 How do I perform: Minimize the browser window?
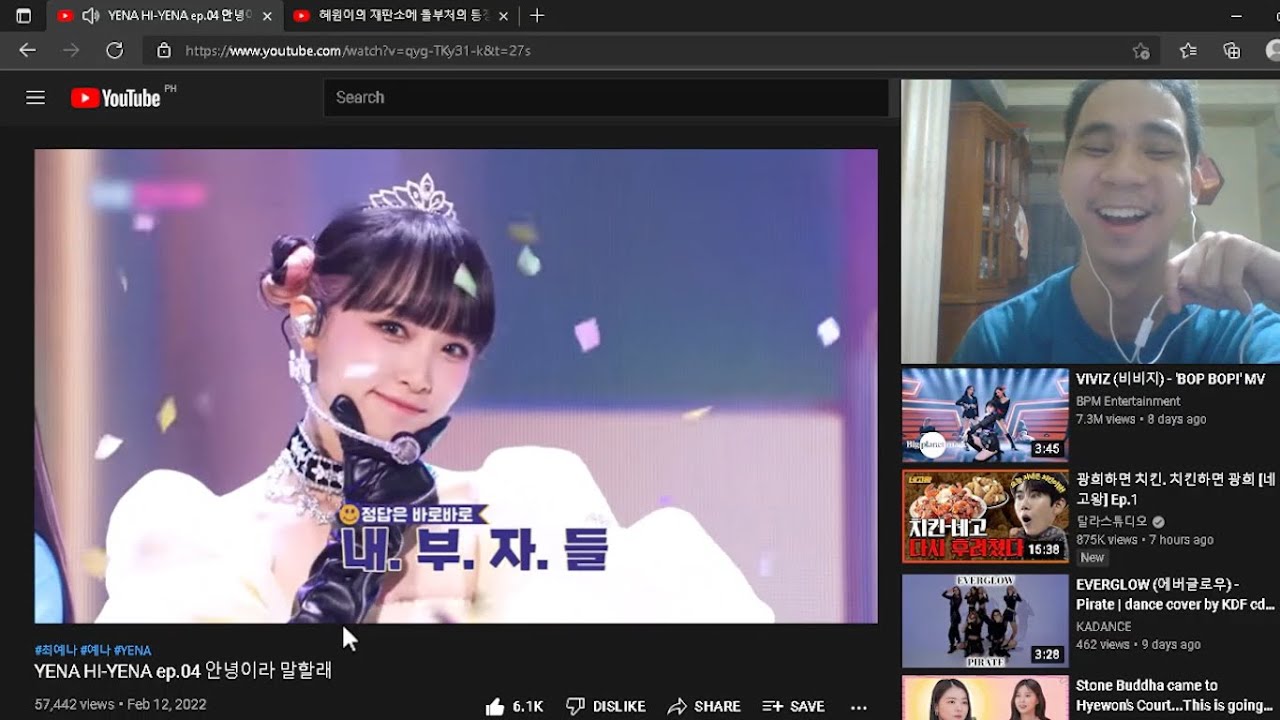(1237, 16)
